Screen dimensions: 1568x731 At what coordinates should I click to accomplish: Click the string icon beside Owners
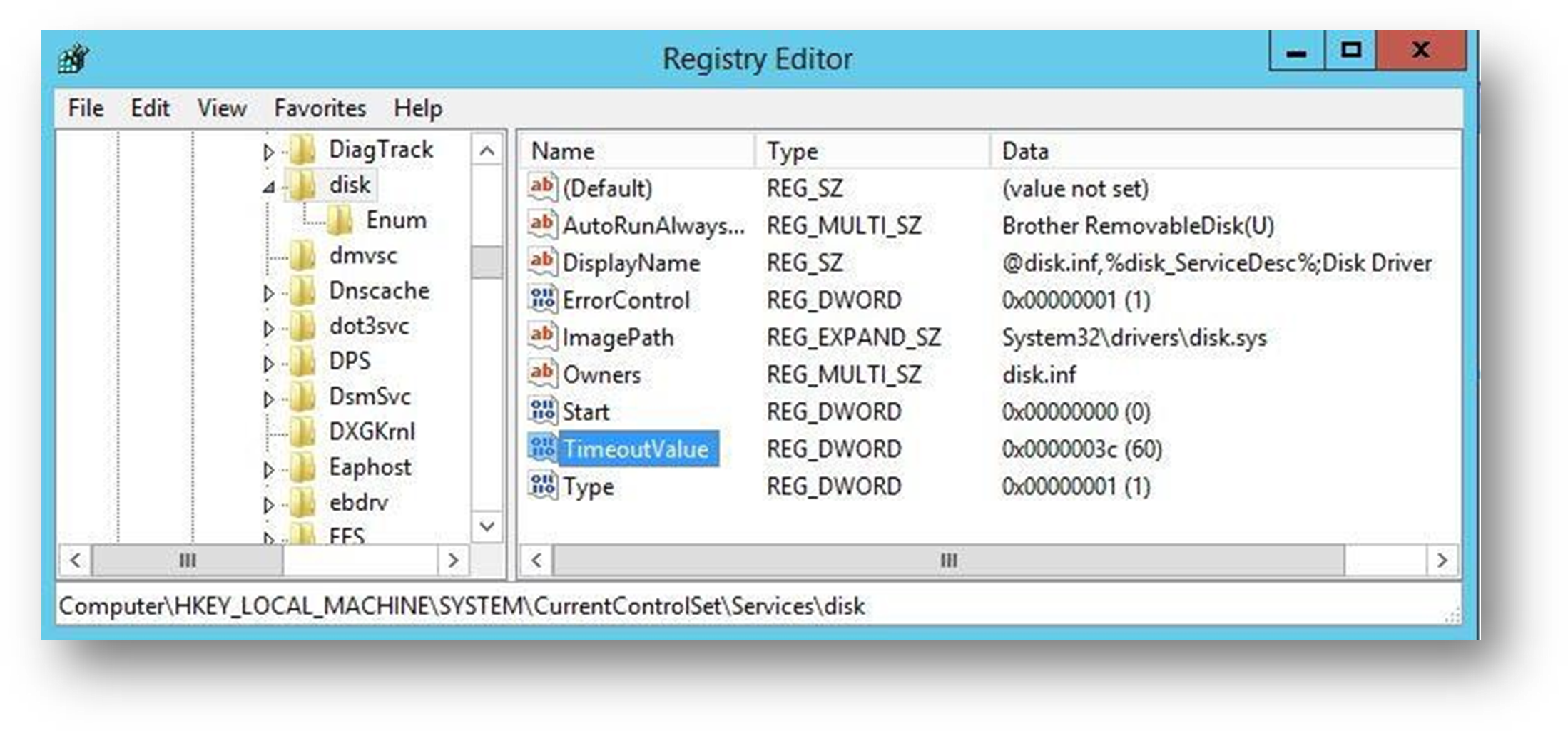click(x=542, y=374)
